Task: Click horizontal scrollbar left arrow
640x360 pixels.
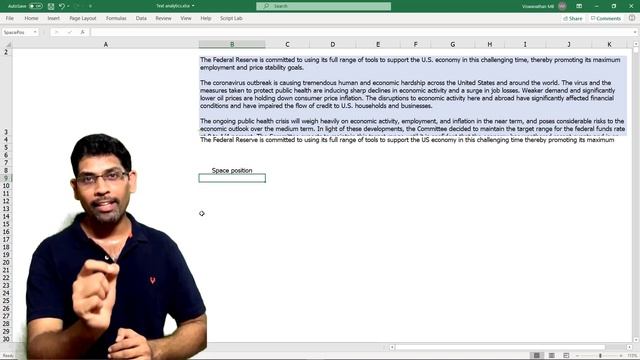Action: tap(392, 347)
